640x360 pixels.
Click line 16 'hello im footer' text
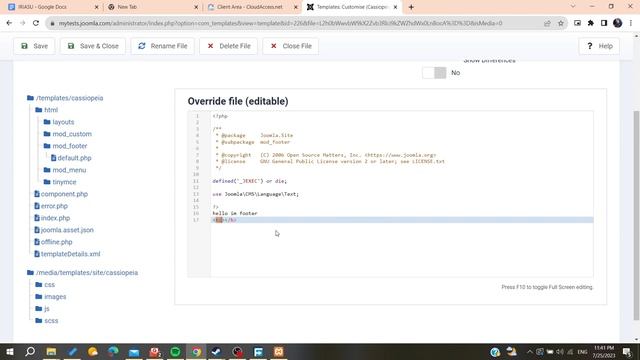[235, 213]
